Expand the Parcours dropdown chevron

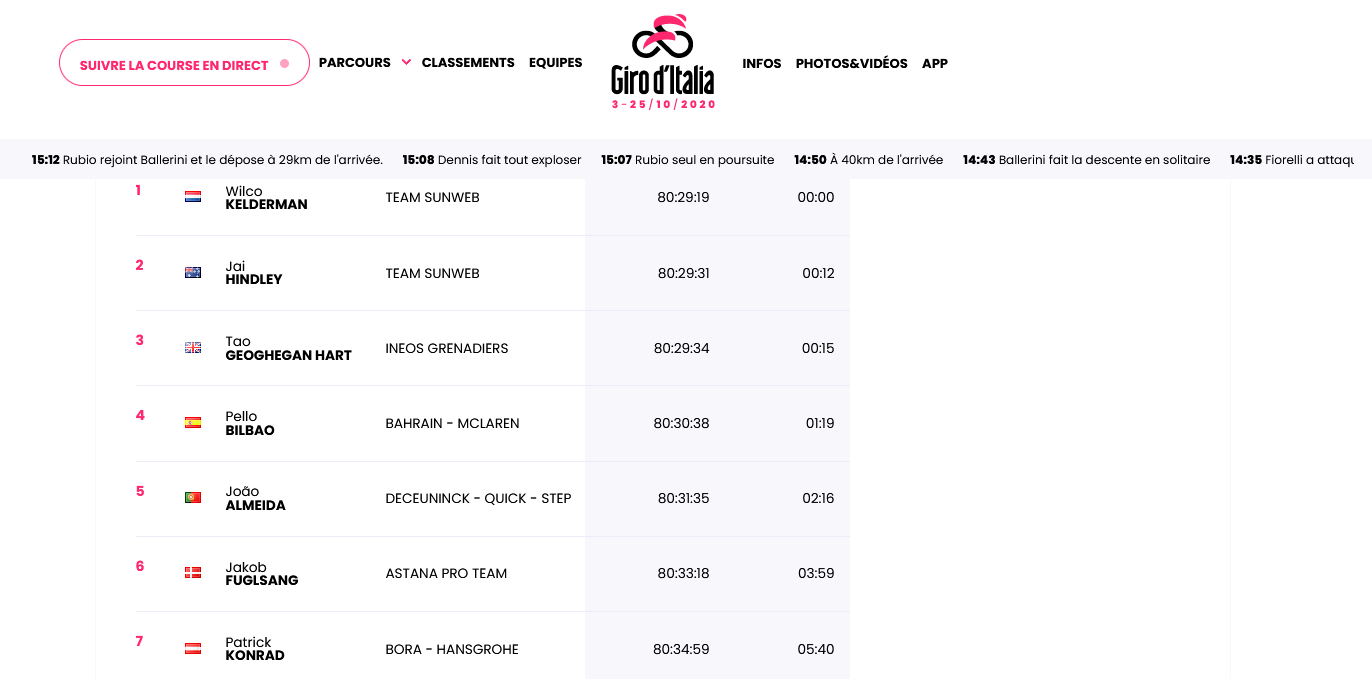[x=406, y=62]
